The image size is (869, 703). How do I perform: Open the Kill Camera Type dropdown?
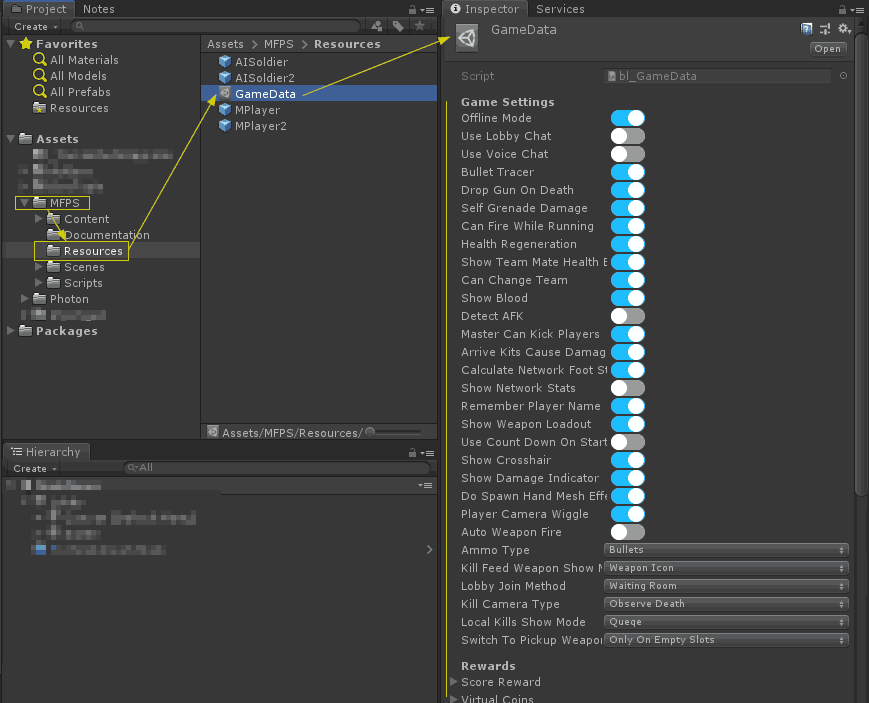click(x=727, y=604)
